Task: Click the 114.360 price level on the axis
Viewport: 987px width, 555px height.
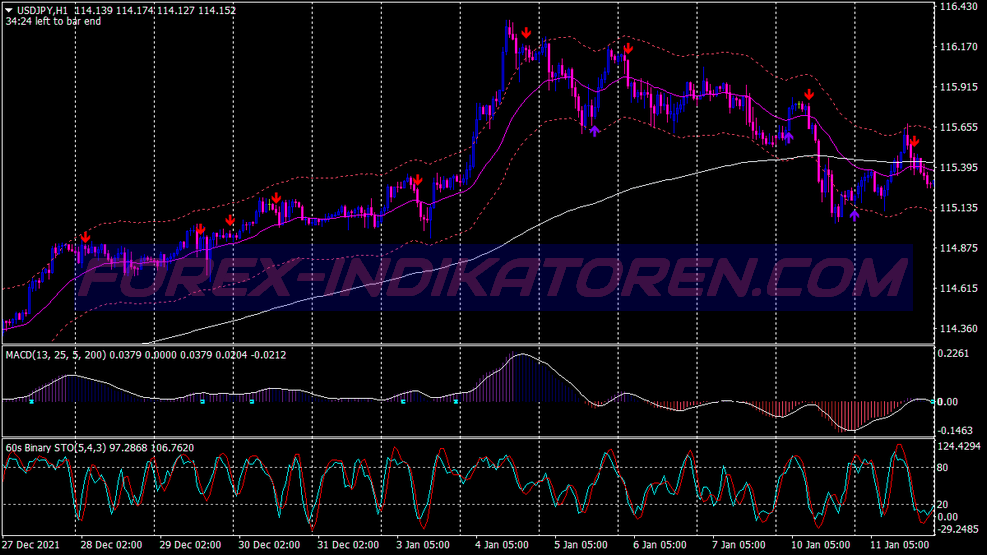Action: click(x=958, y=328)
